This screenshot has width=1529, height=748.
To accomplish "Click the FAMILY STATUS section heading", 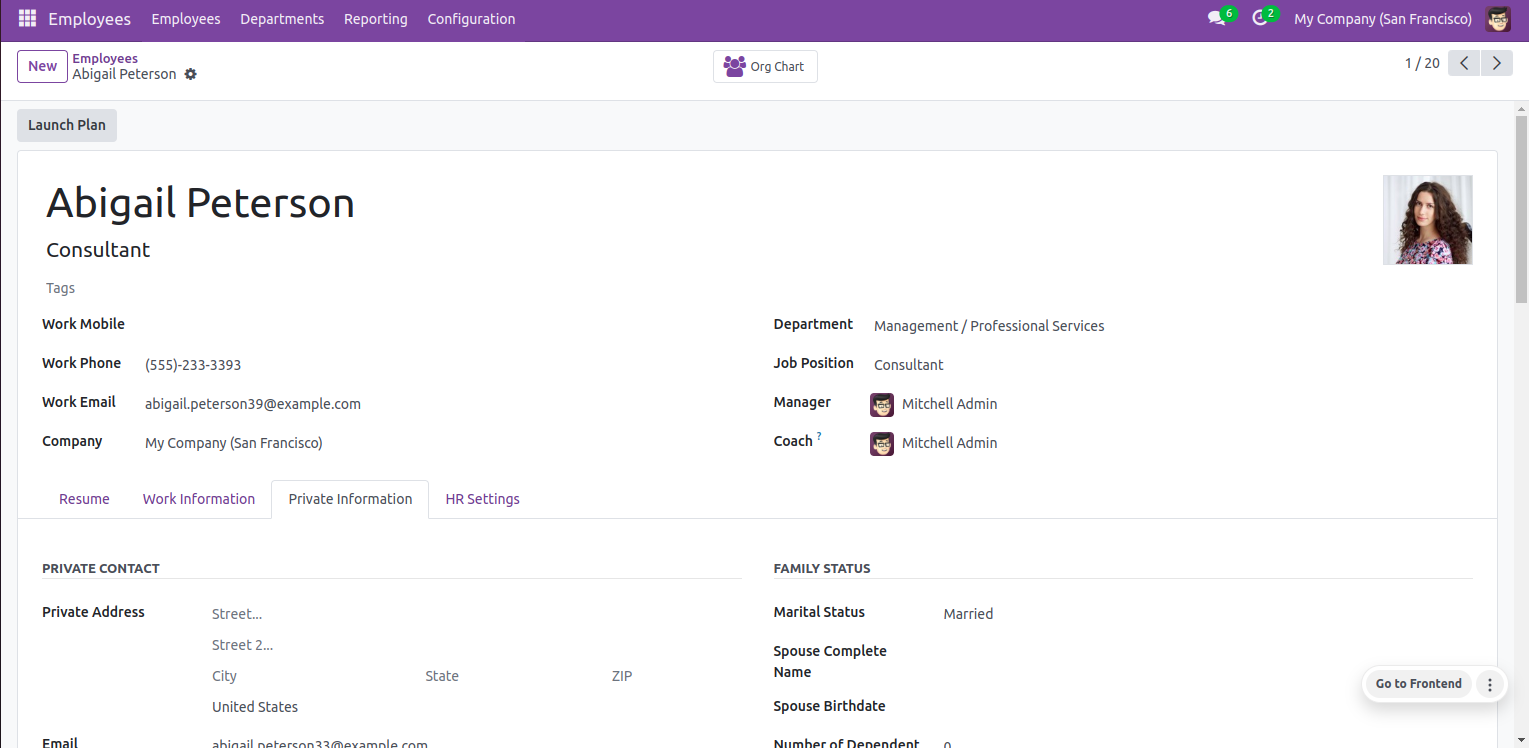I will coord(822,568).
